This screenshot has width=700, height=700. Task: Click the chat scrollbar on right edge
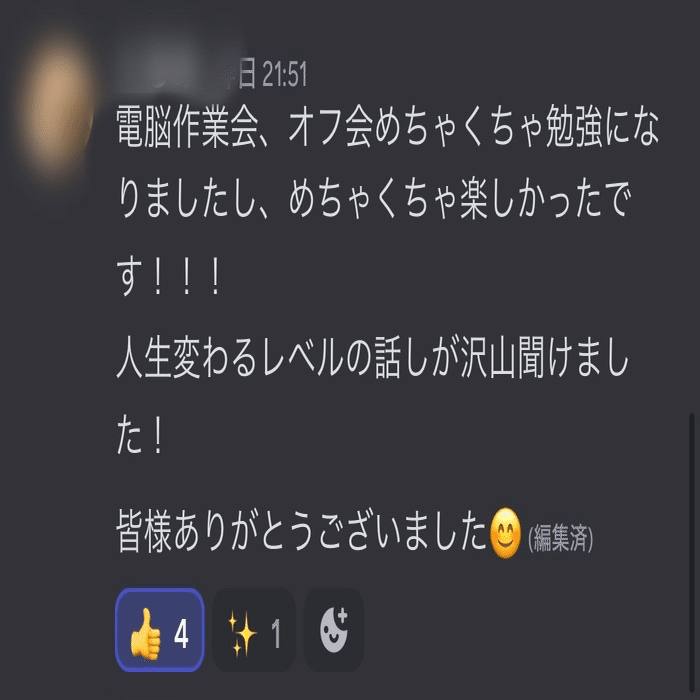click(692, 554)
